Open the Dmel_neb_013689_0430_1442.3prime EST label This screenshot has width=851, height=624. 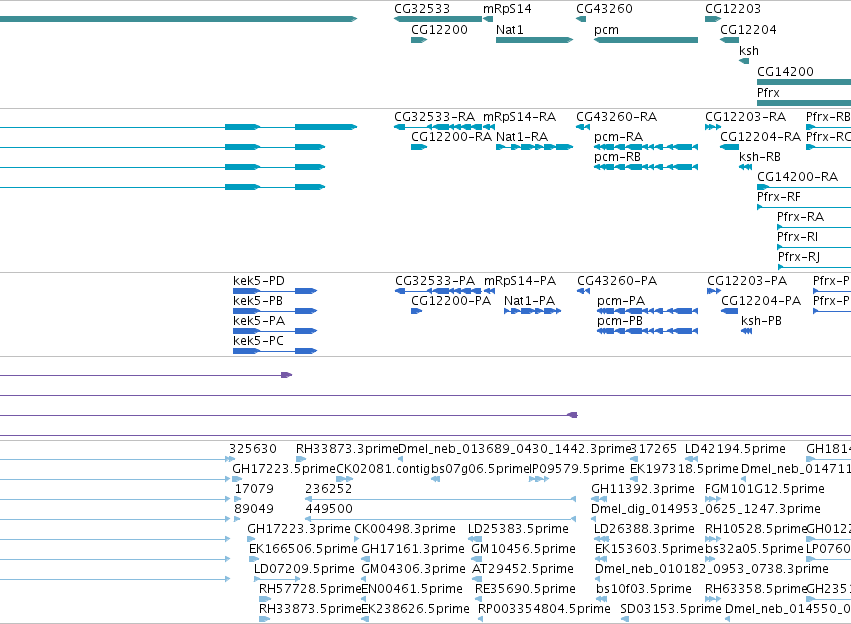(x=514, y=449)
